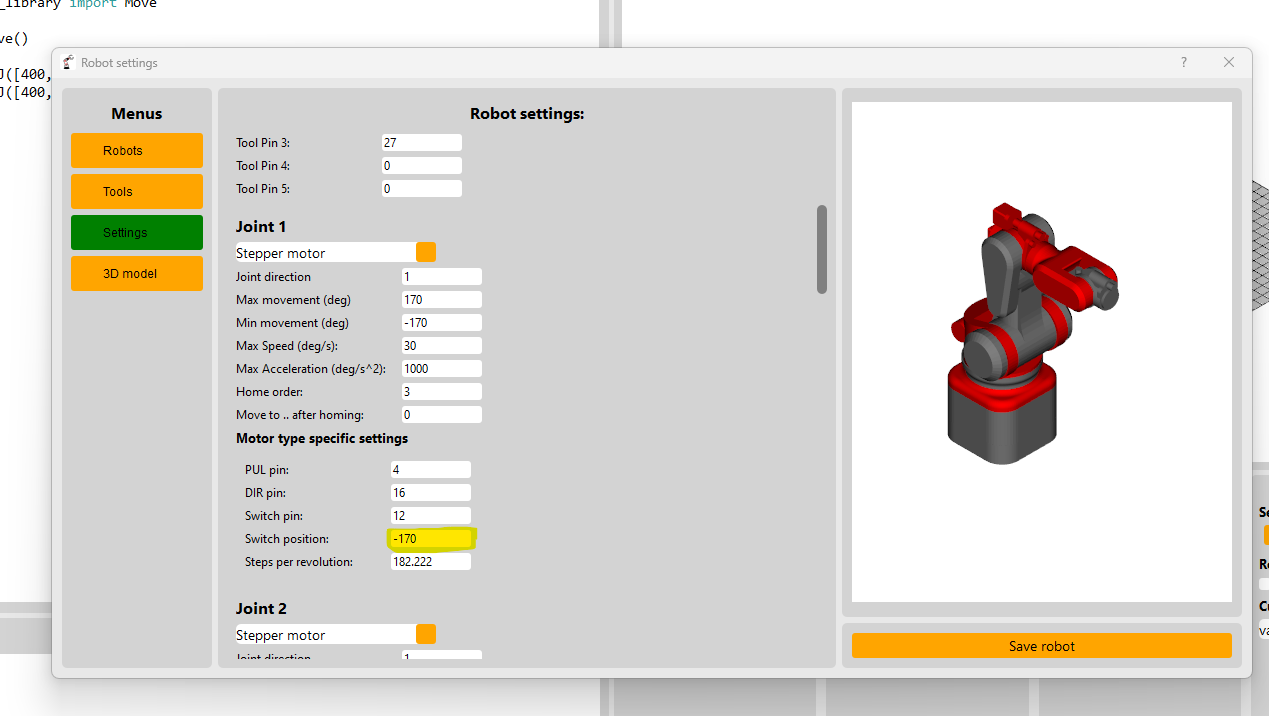
Task: Select the Steps per revolution field
Action: (x=430, y=561)
